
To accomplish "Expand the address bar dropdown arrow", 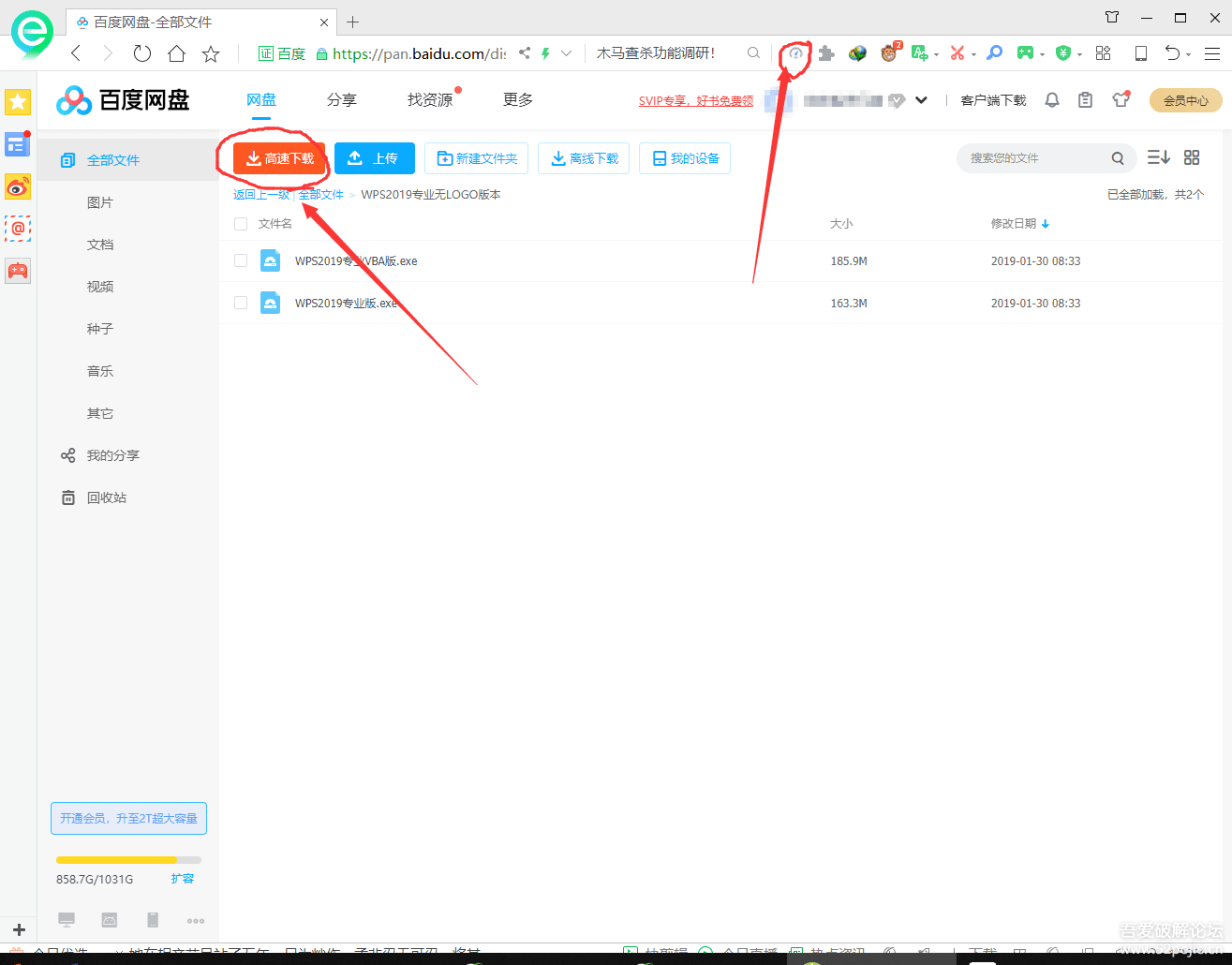I will [566, 53].
